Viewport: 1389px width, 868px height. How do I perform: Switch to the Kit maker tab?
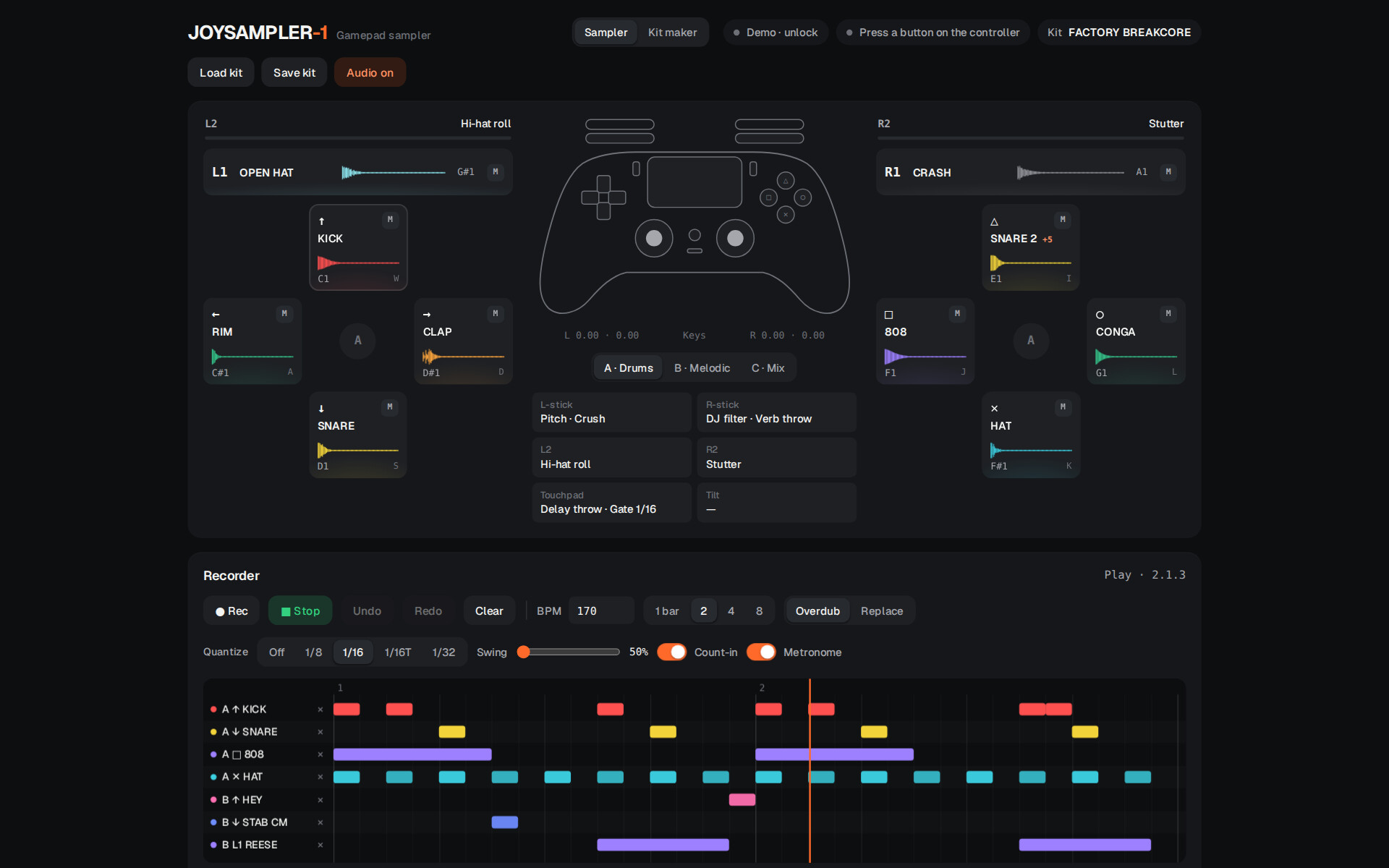[672, 33]
